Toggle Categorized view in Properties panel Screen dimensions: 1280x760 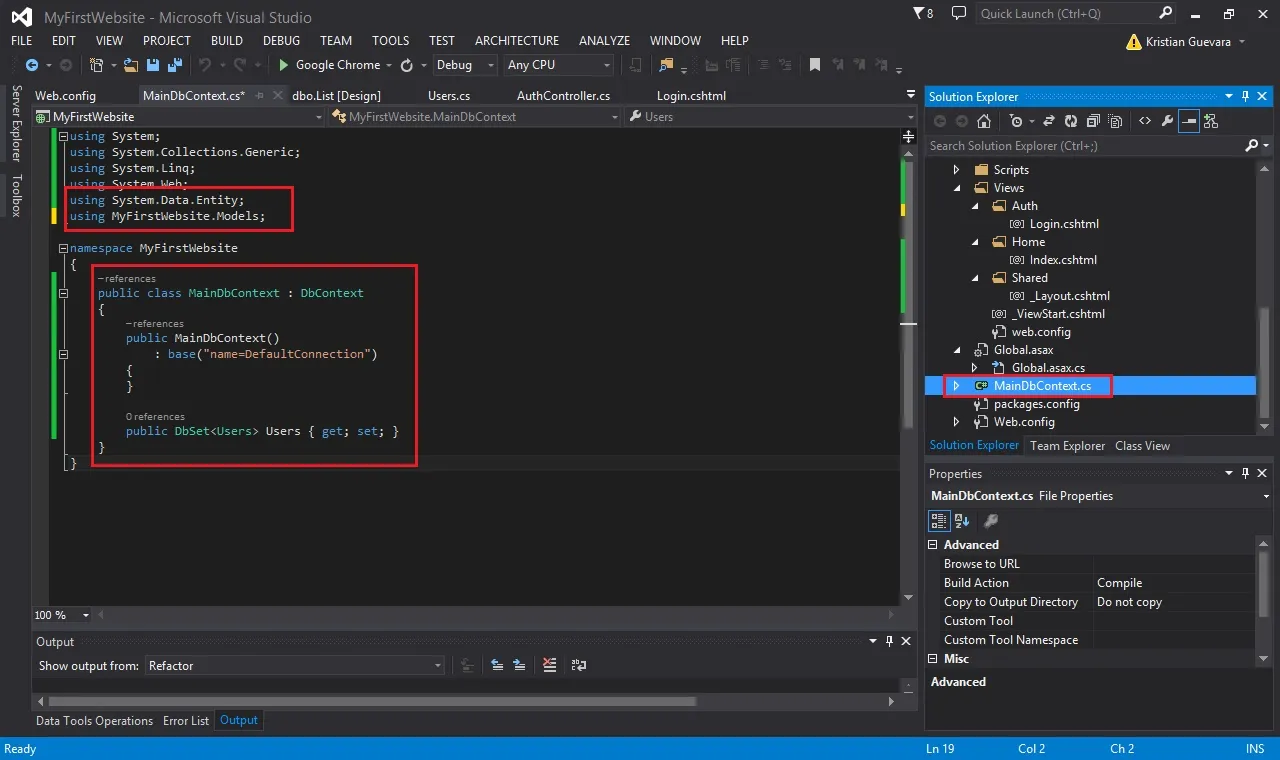[x=939, y=520]
